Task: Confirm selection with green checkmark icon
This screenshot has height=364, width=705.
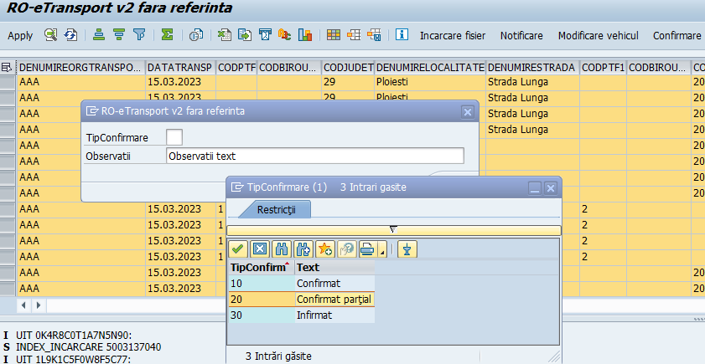Action: (238, 249)
